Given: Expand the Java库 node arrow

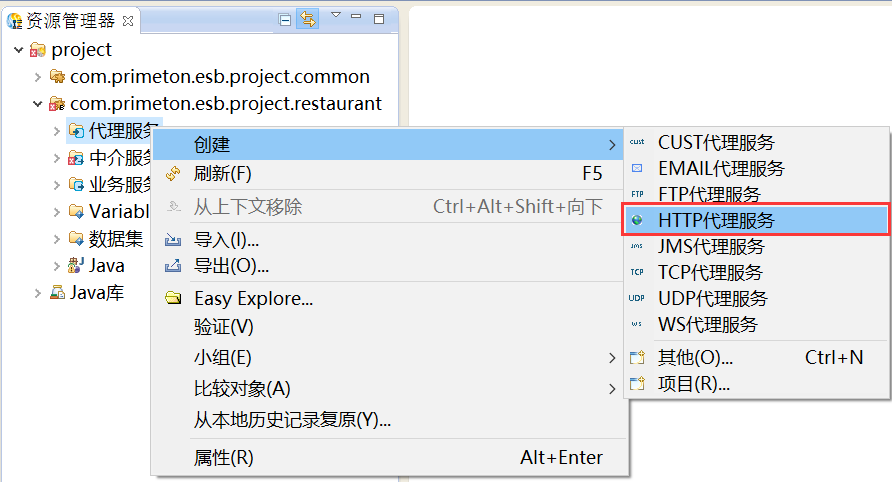Looking at the screenshot, I should [38, 293].
